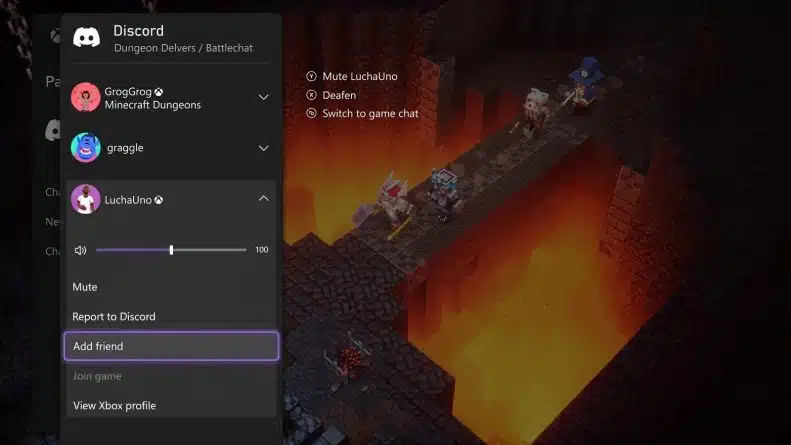791x445 pixels.
Task: Click LuchaUno's volume slider handle
Action: click(x=171, y=250)
